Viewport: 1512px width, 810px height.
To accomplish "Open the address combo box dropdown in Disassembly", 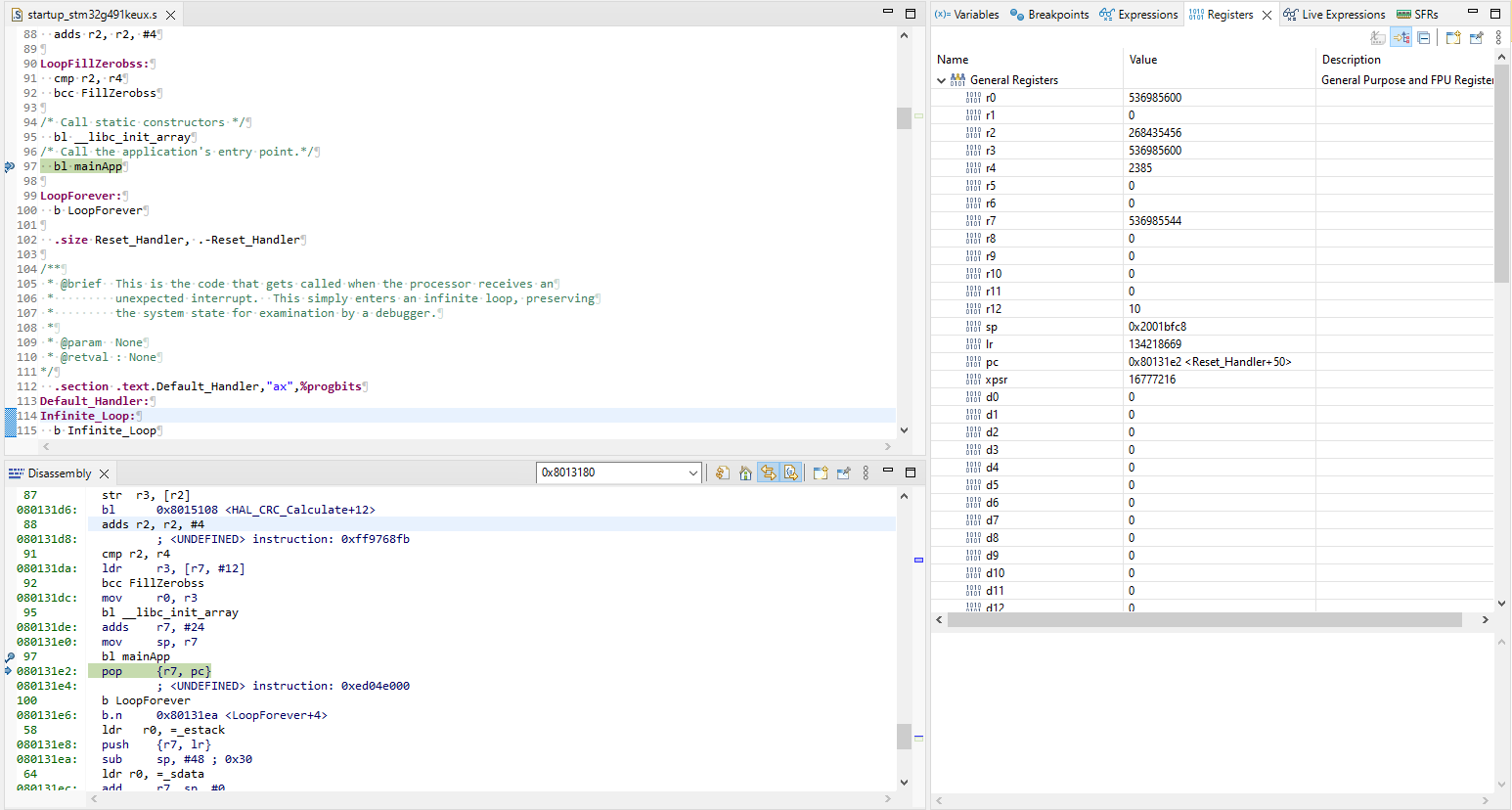I will (x=693, y=472).
